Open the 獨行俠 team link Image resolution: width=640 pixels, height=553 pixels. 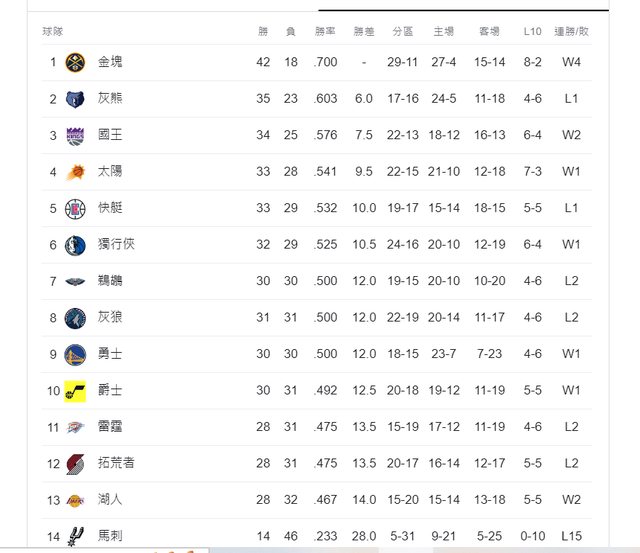click(116, 244)
